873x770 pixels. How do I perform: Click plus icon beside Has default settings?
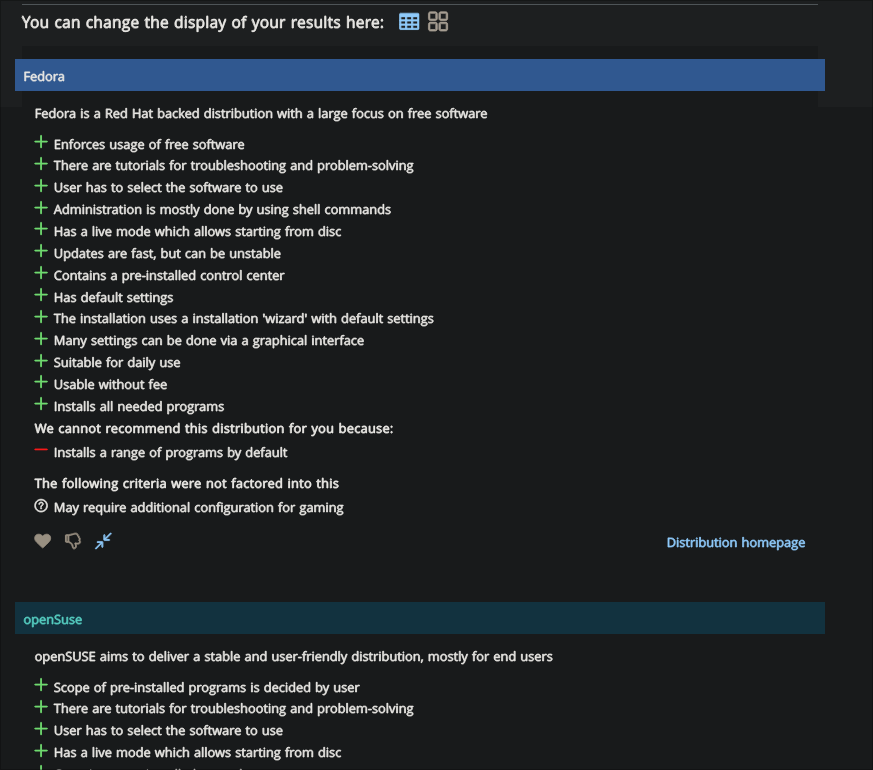pyautogui.click(x=41, y=295)
